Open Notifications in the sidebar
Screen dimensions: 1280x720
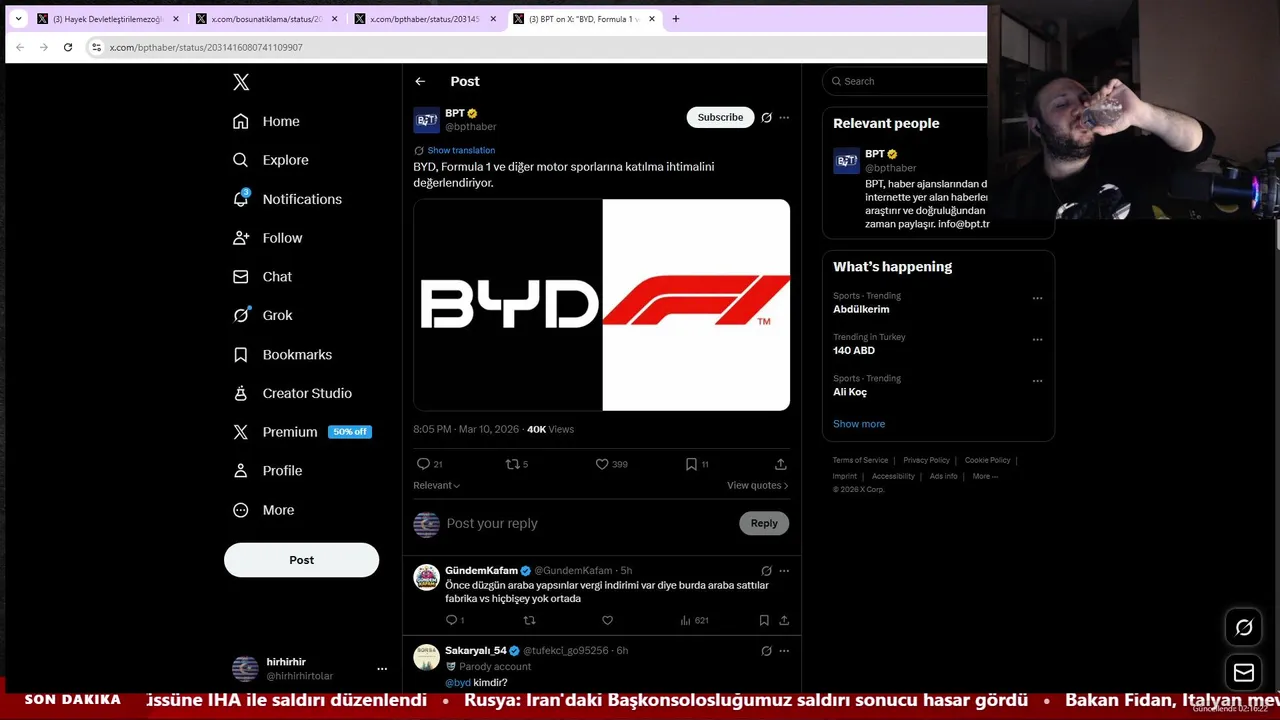(287, 199)
